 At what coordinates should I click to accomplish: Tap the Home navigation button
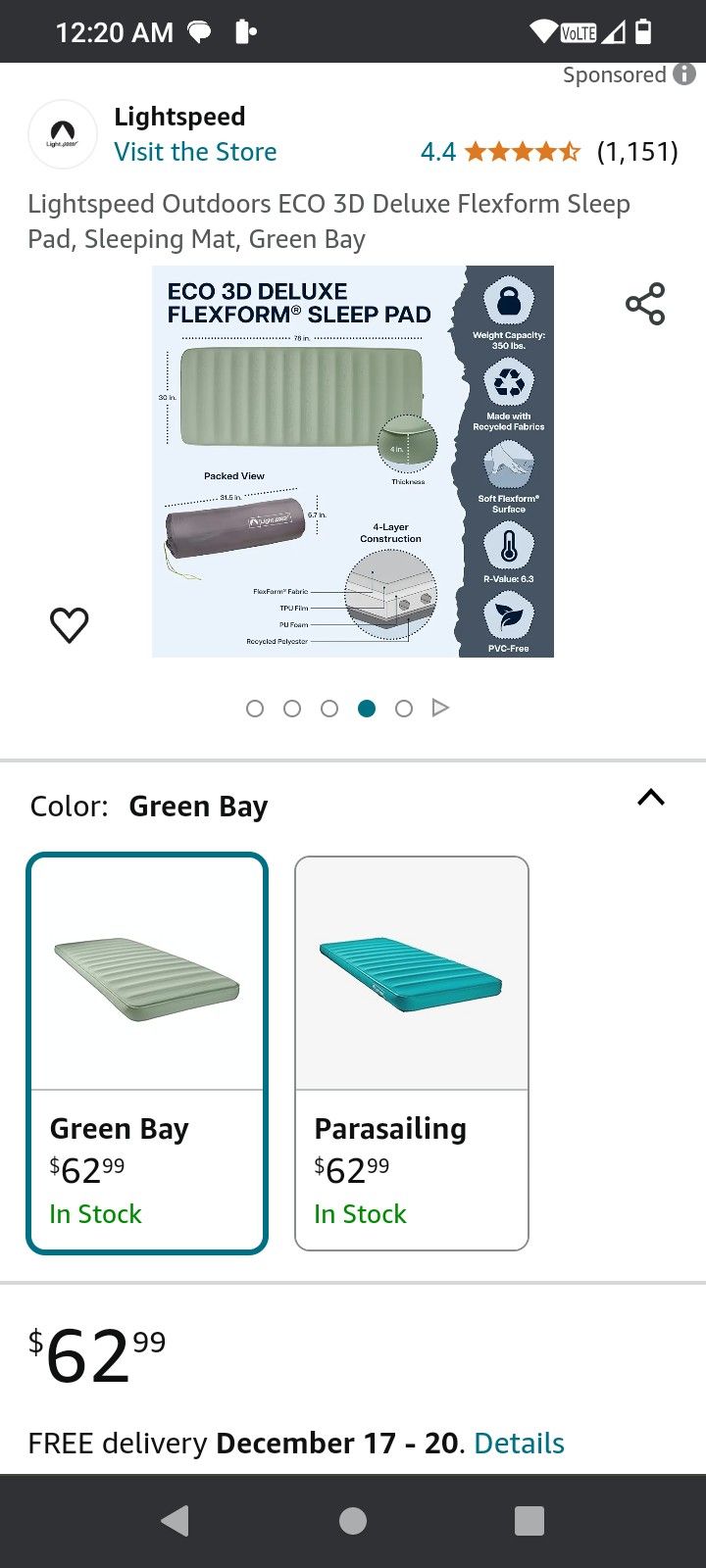(x=352, y=1521)
